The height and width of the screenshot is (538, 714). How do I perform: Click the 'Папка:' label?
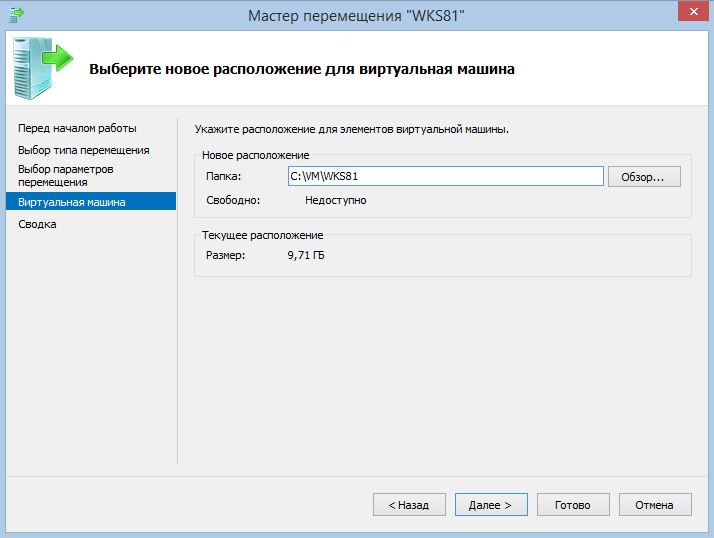(224, 177)
